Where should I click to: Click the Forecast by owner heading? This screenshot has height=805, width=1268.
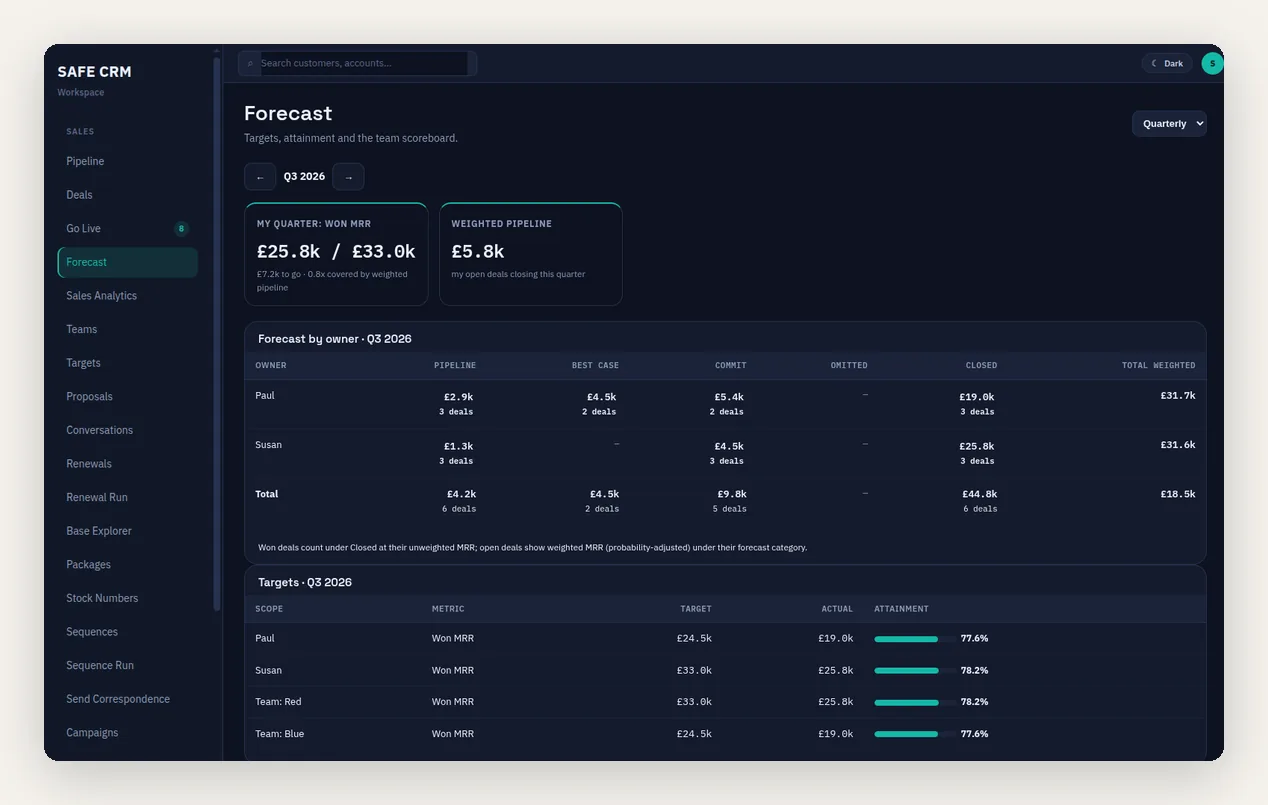[x=335, y=339]
